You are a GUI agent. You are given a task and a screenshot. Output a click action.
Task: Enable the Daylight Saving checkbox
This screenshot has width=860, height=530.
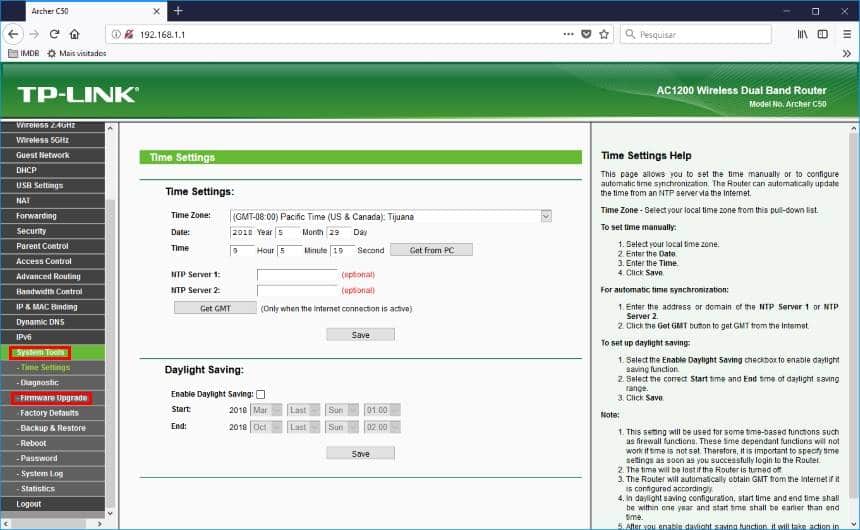(x=261, y=394)
